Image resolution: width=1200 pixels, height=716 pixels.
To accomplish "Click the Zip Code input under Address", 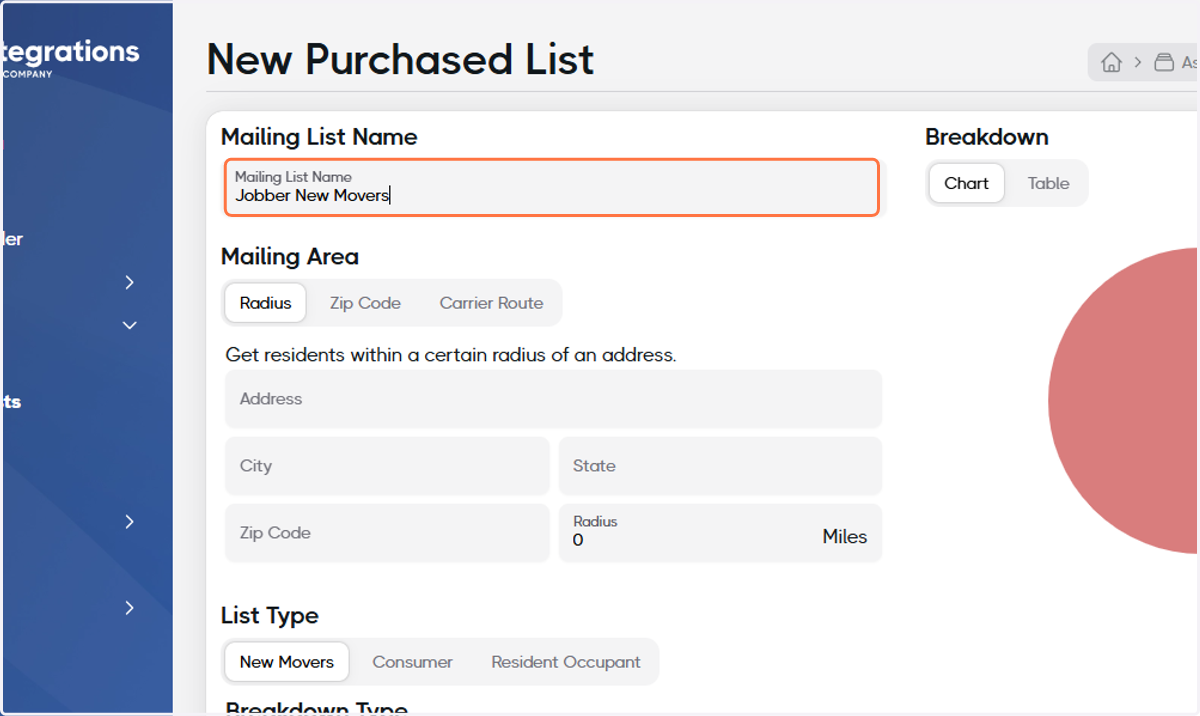I will pos(387,533).
